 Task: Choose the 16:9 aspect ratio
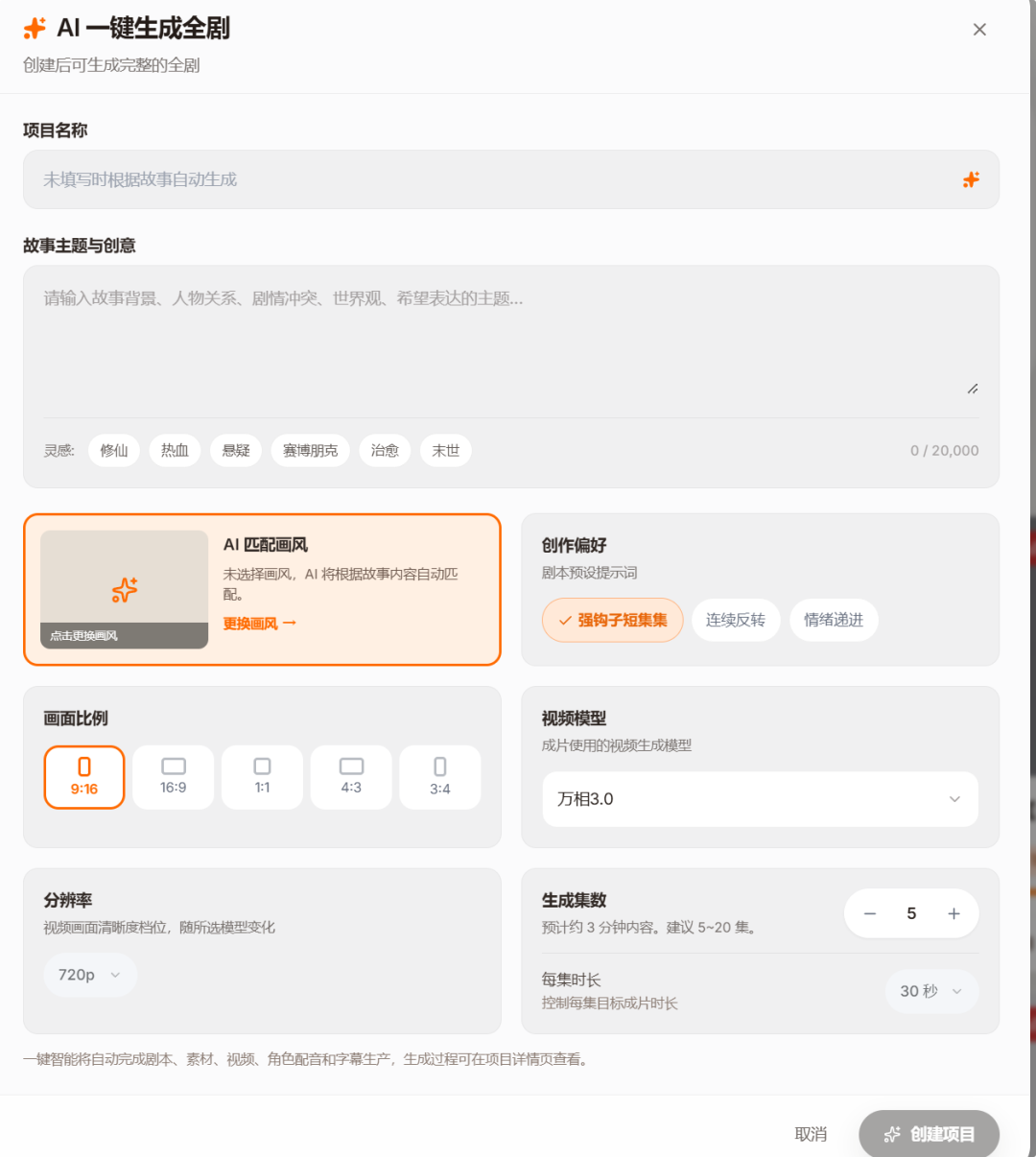pyautogui.click(x=174, y=777)
